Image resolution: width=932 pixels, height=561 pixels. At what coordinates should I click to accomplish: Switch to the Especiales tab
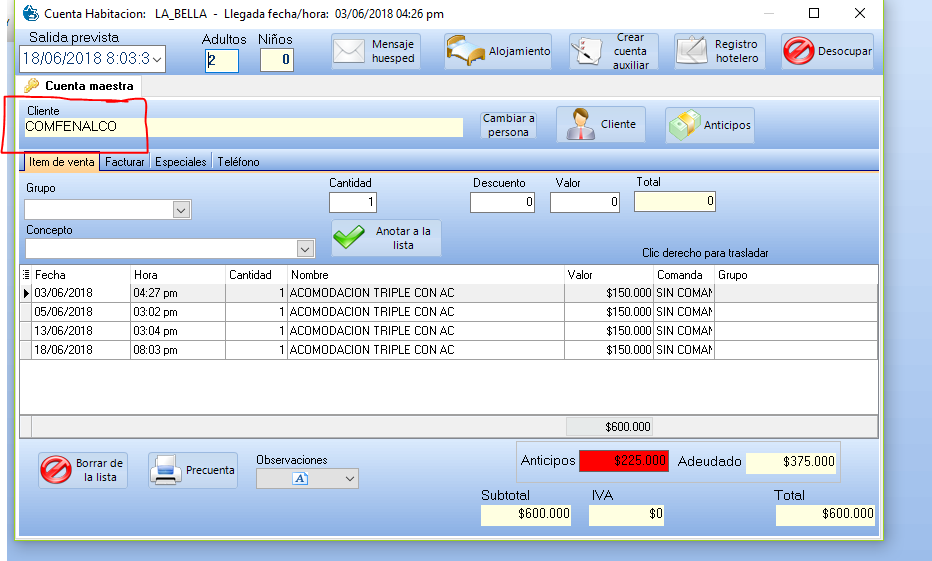click(180, 162)
